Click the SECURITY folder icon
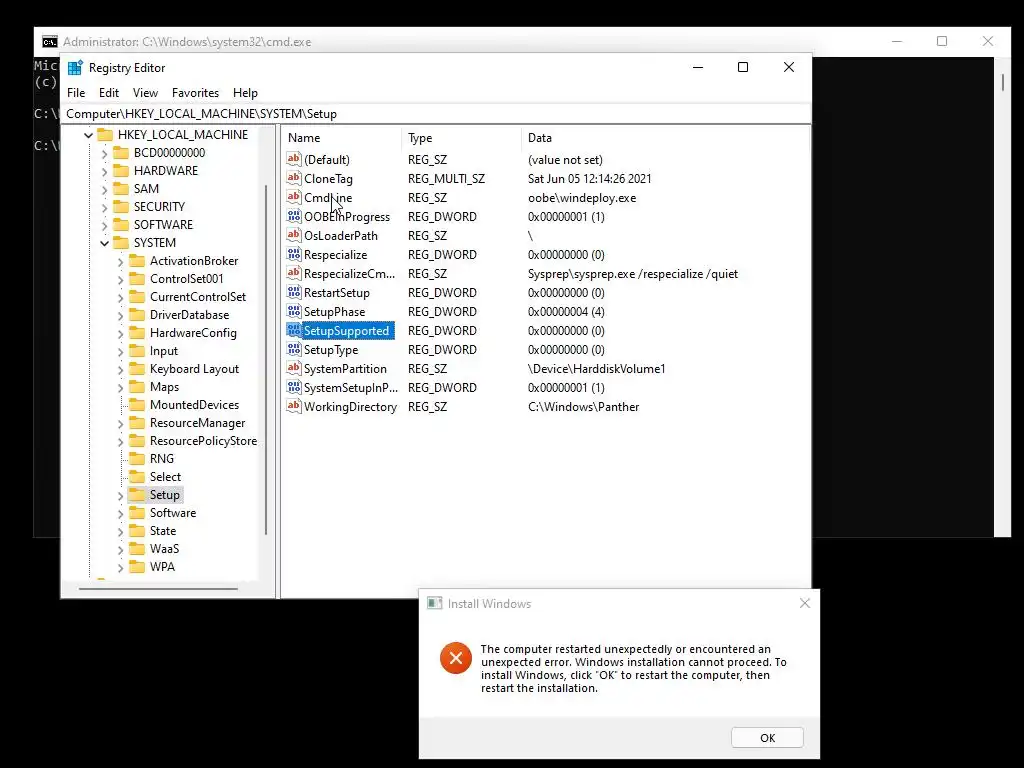Image resolution: width=1024 pixels, height=768 pixels. [x=121, y=206]
